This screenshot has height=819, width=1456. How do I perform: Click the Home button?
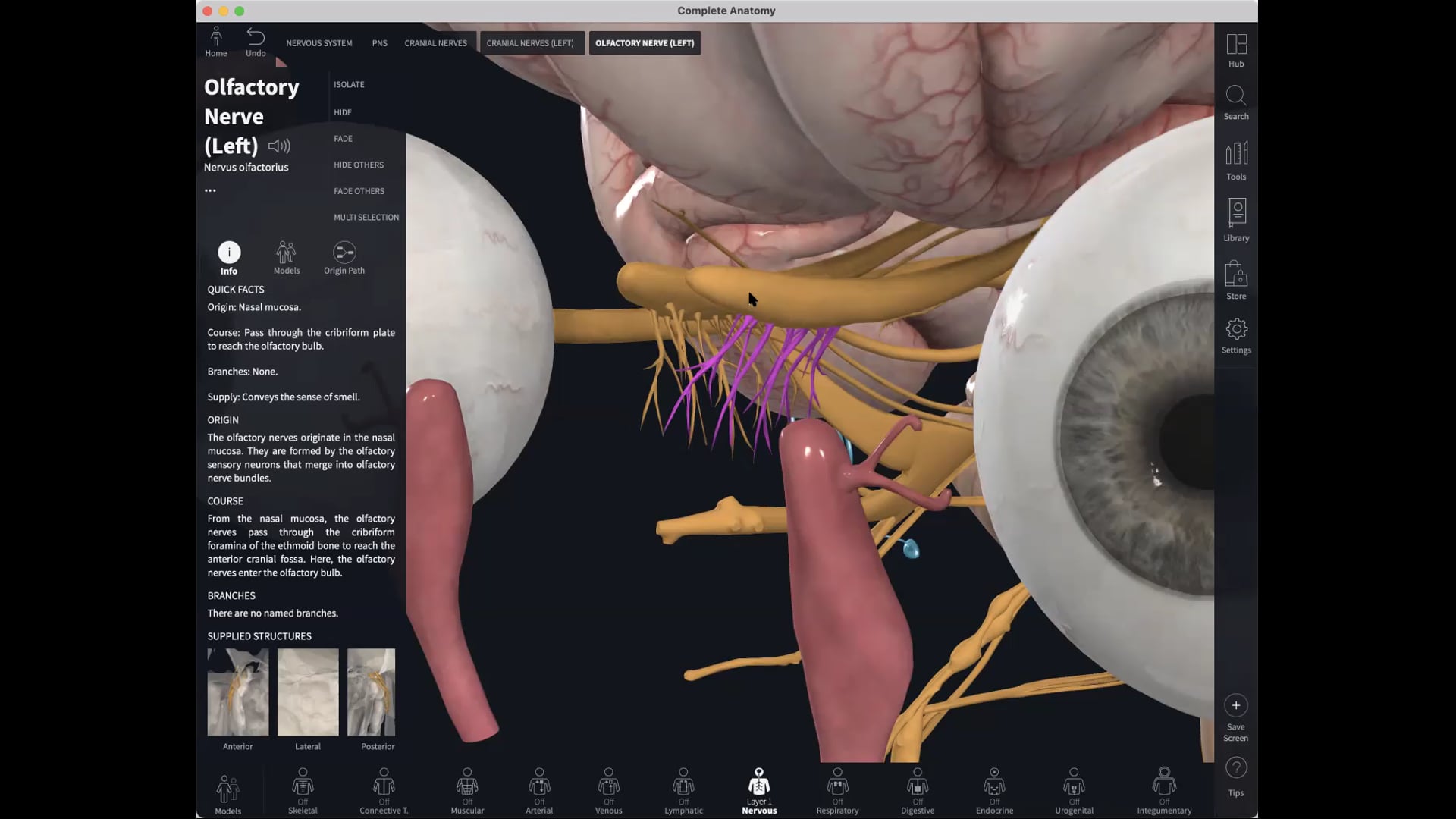[216, 41]
